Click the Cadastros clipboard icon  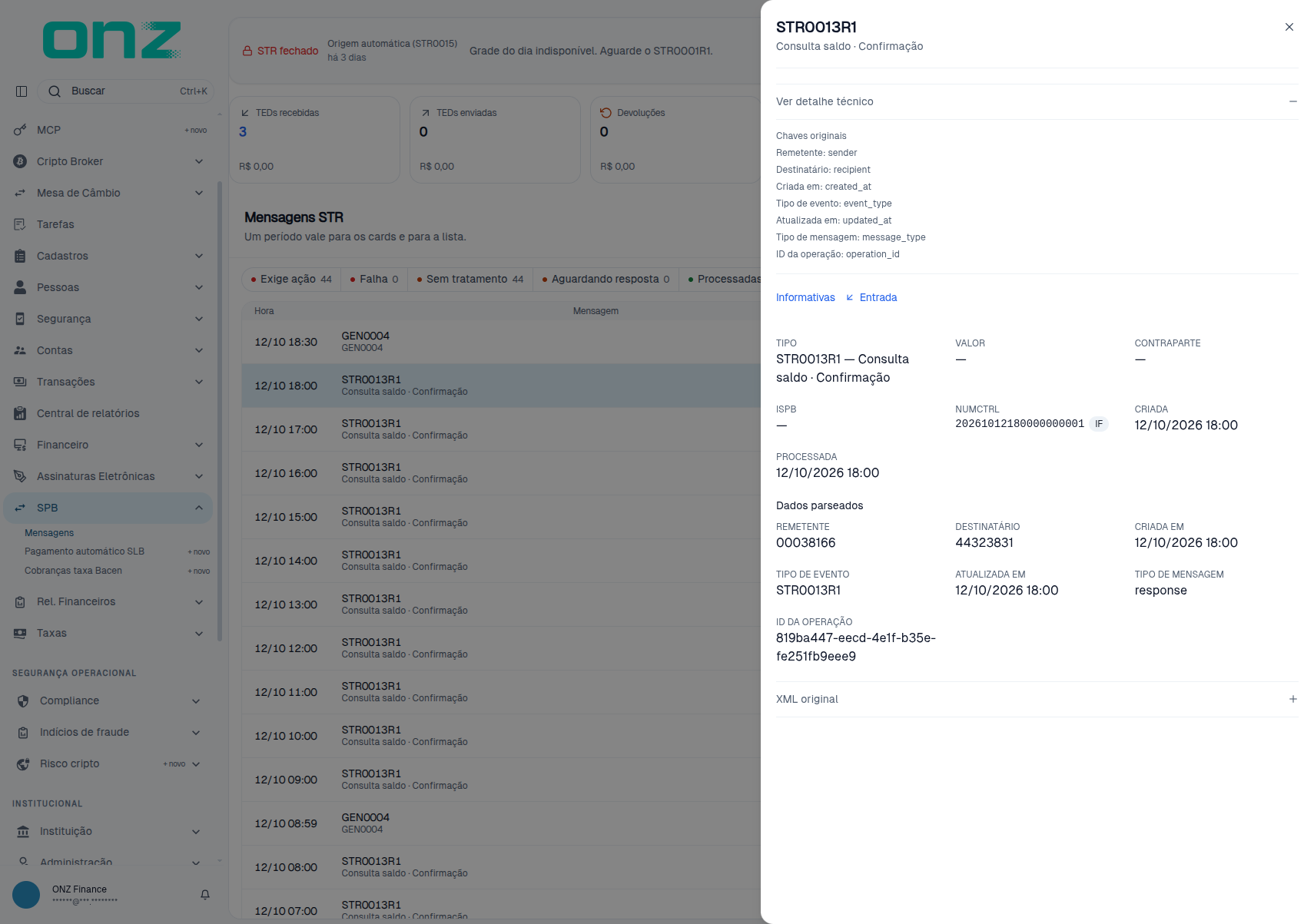20,257
